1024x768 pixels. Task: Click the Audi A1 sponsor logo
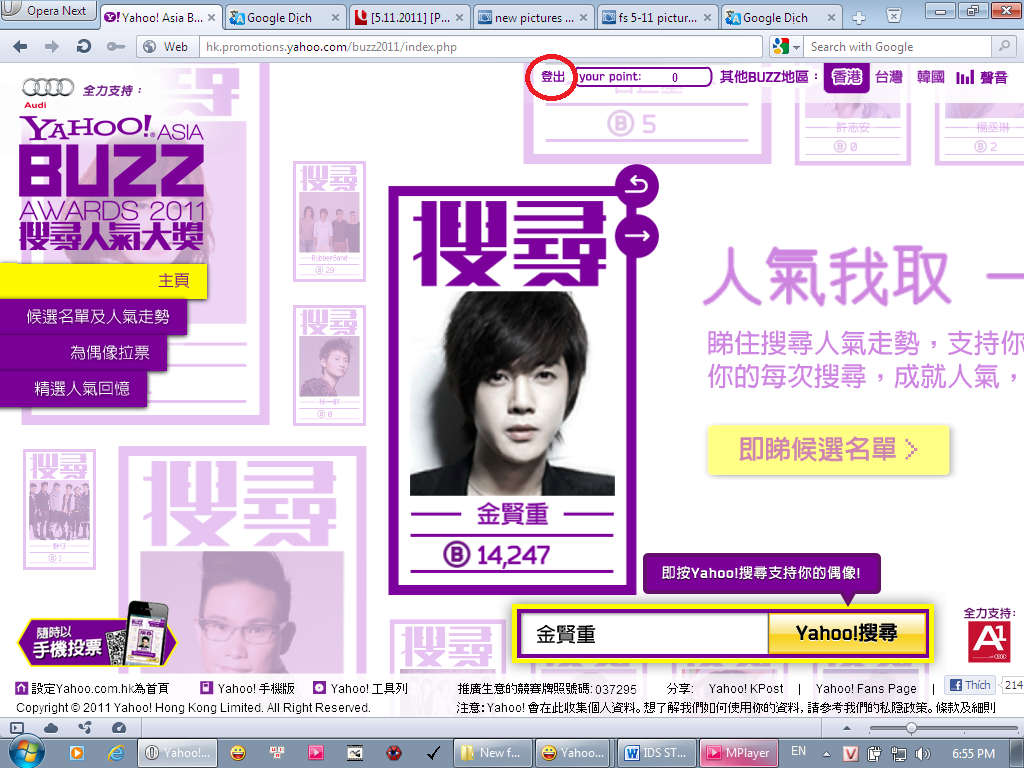click(989, 641)
